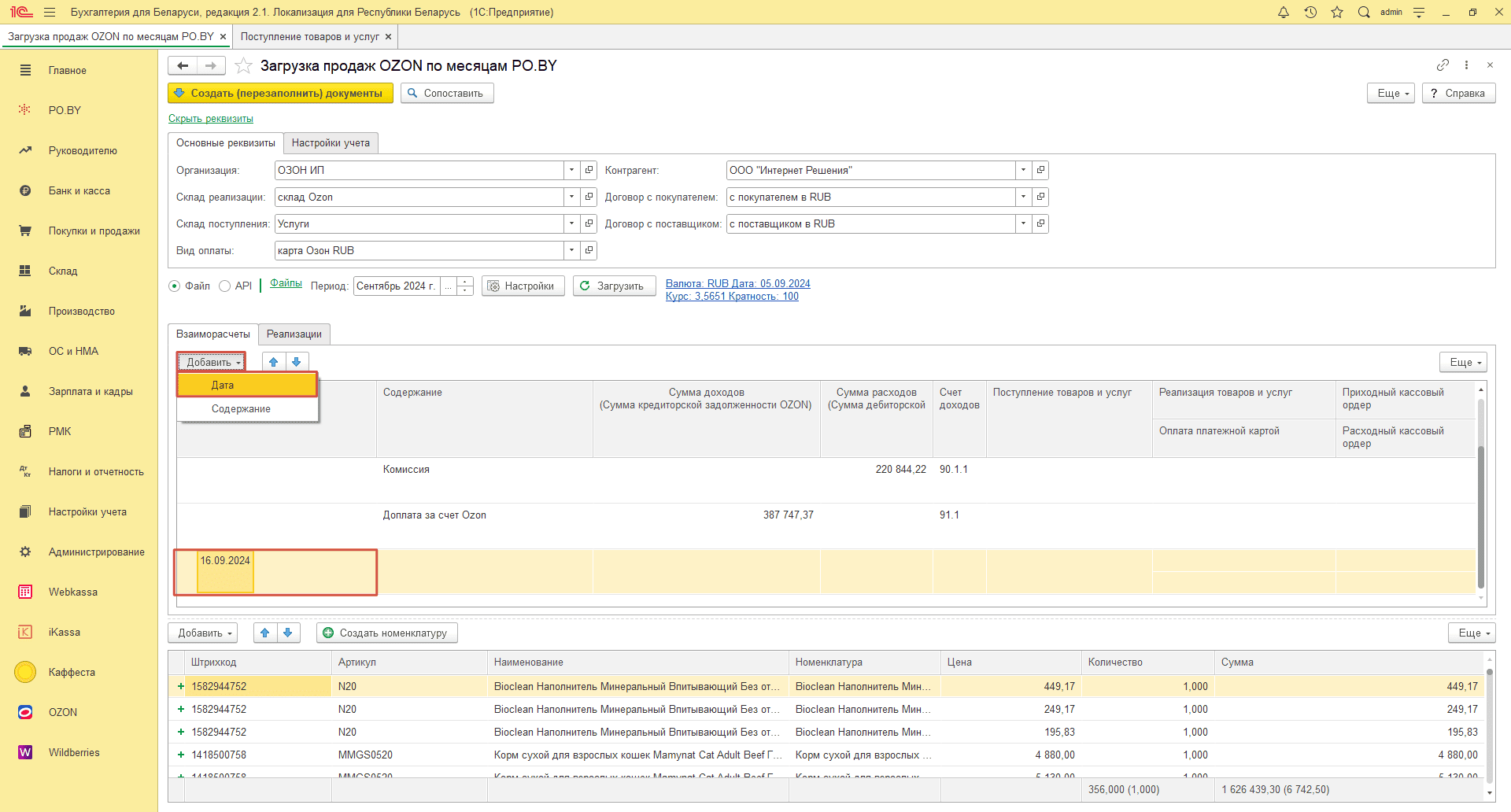Open Добавить dropdown above goods table
1511x812 pixels.
tap(203, 633)
